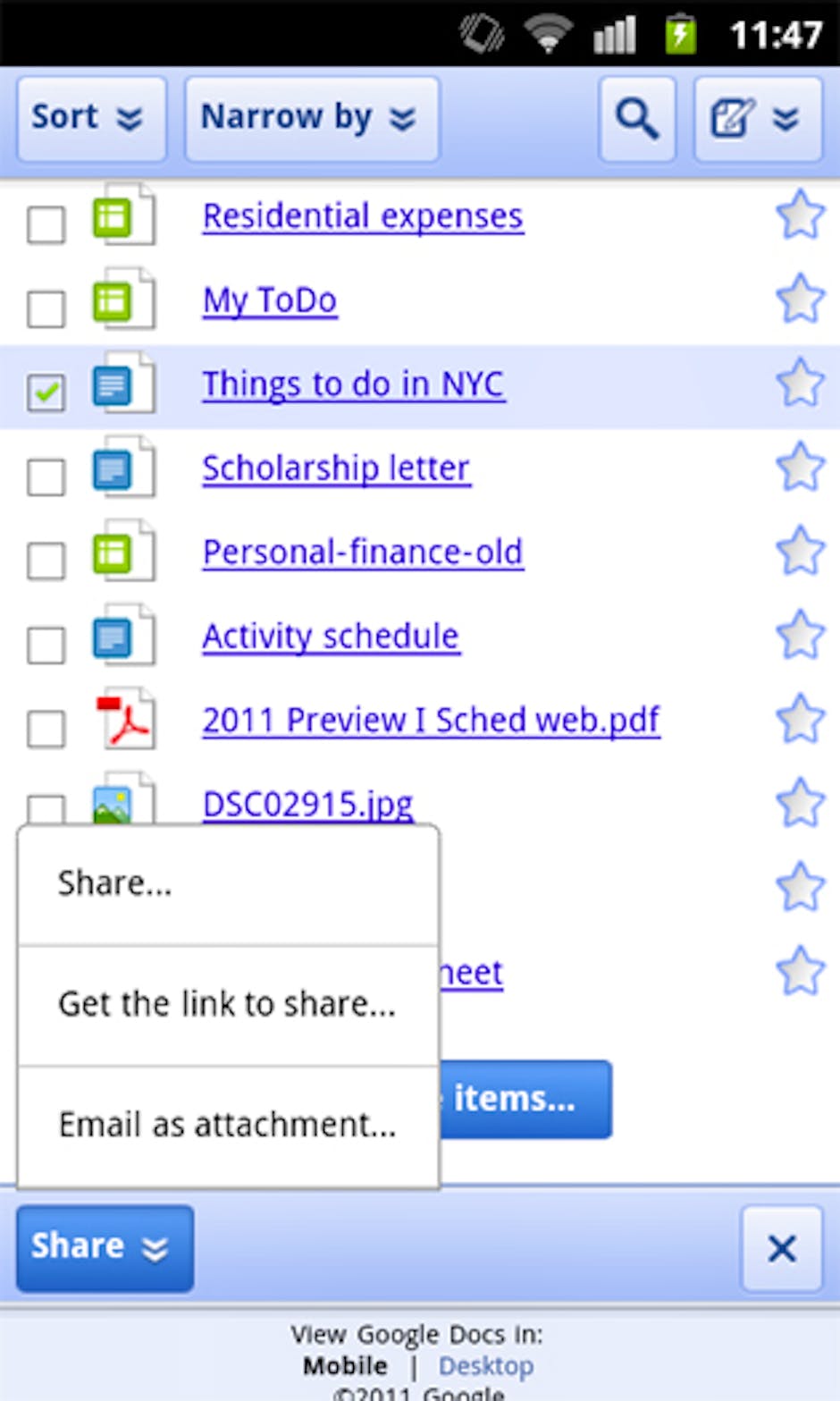Open the Scholarship letter link
Image resolution: width=840 pixels, height=1401 pixels.
336,468
